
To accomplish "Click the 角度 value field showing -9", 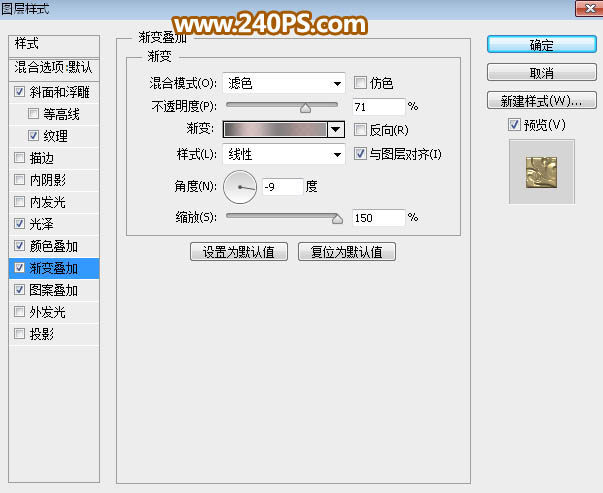I will 283,187.
